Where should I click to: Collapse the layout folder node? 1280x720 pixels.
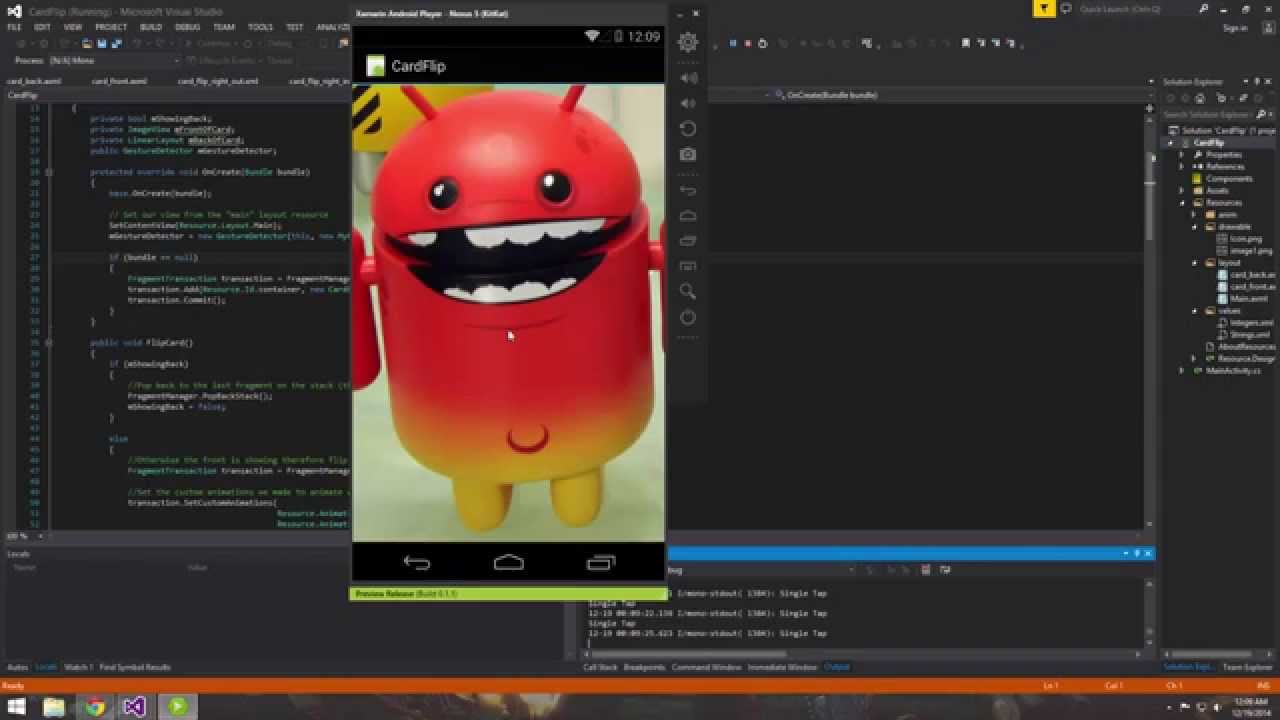point(1194,263)
